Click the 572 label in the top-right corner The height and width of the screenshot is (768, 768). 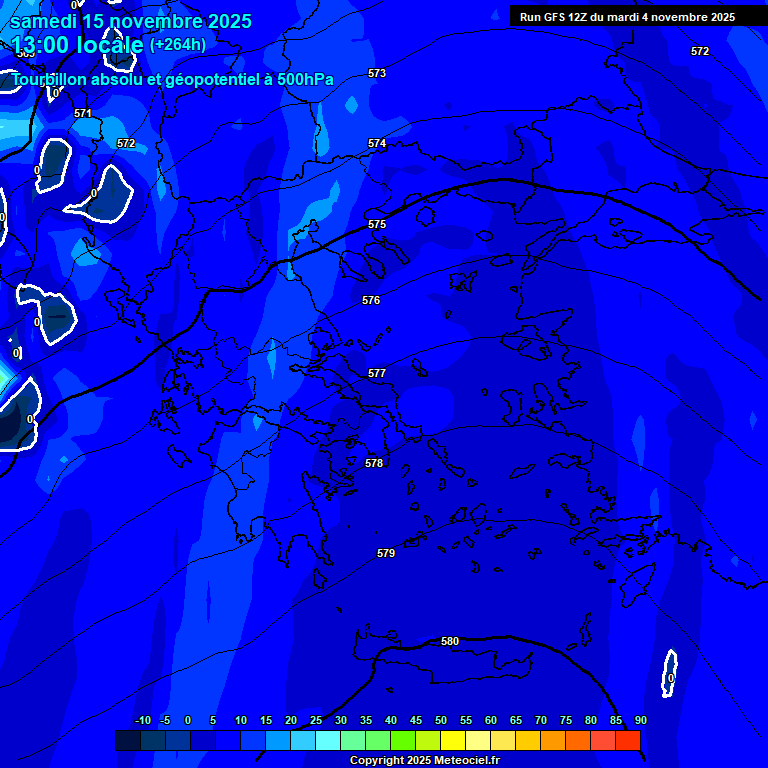coord(700,51)
